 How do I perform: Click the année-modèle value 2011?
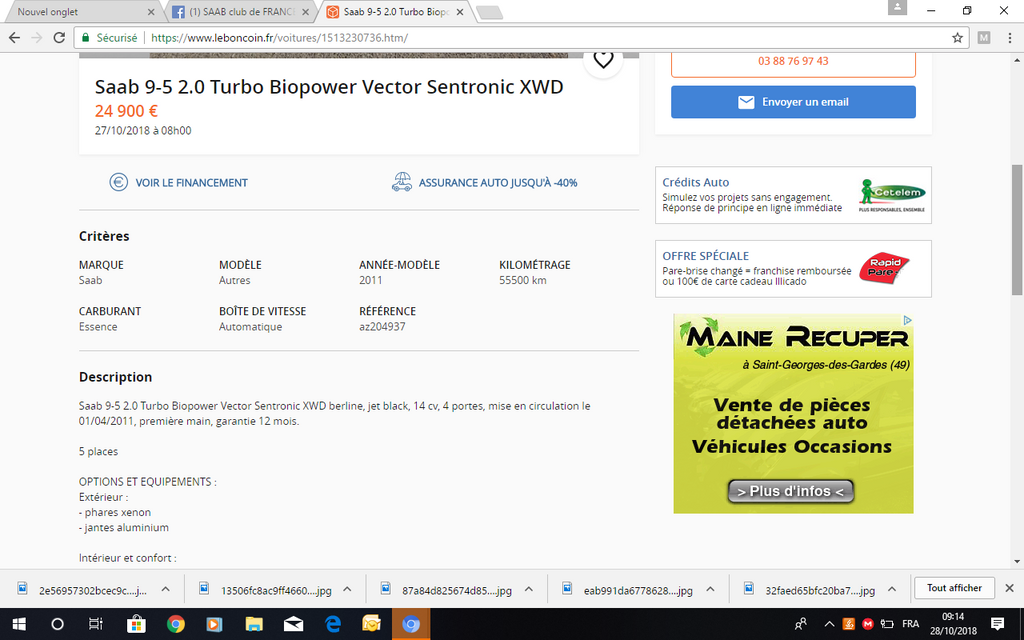point(371,280)
